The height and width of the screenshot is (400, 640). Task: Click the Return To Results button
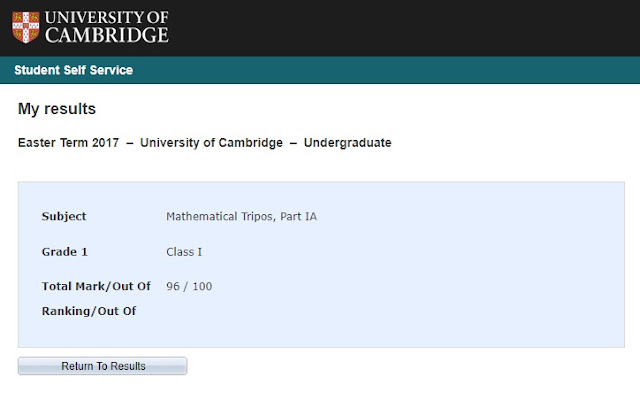[103, 366]
